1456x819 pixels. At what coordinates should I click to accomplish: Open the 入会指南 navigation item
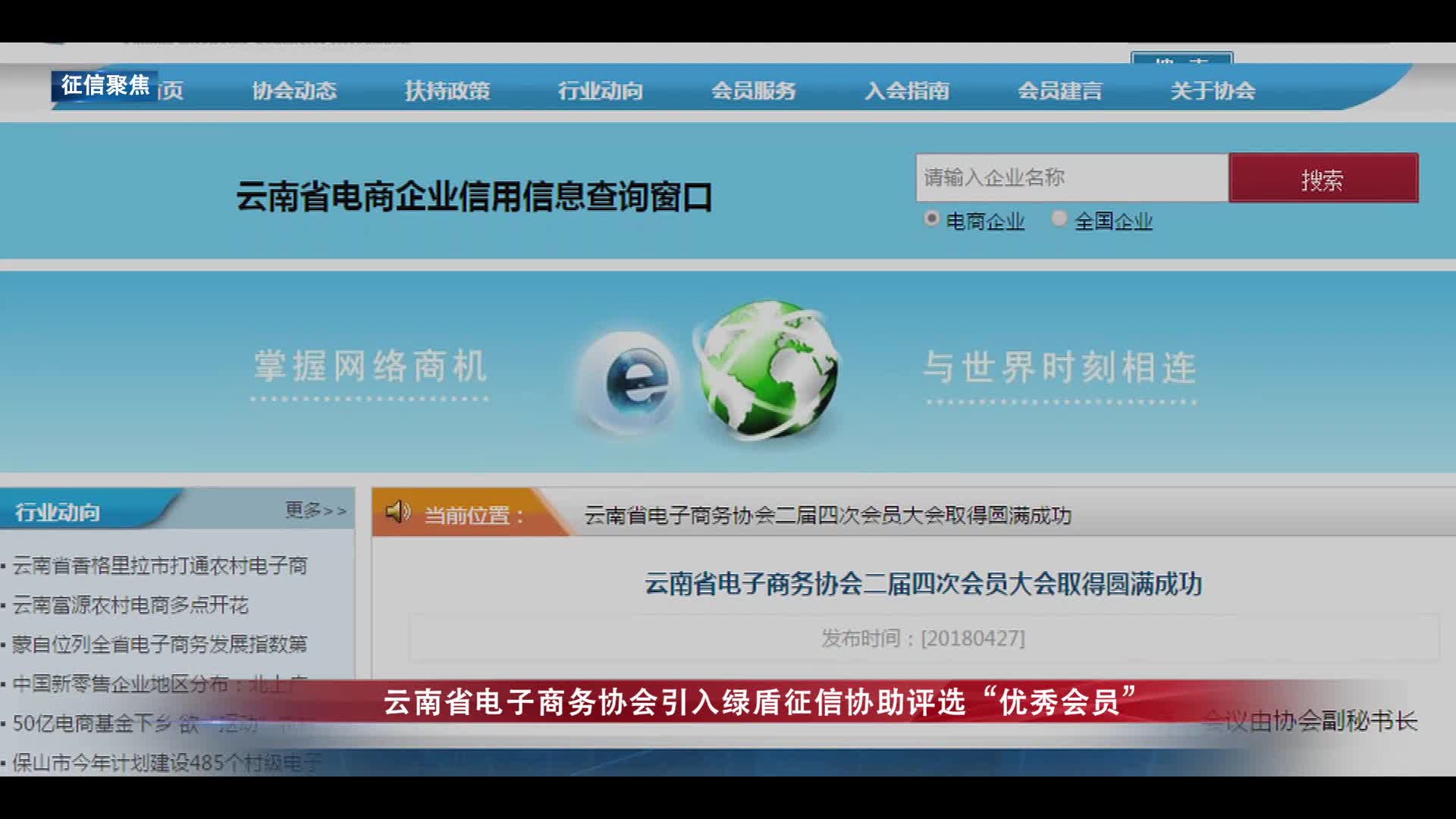coord(908,90)
